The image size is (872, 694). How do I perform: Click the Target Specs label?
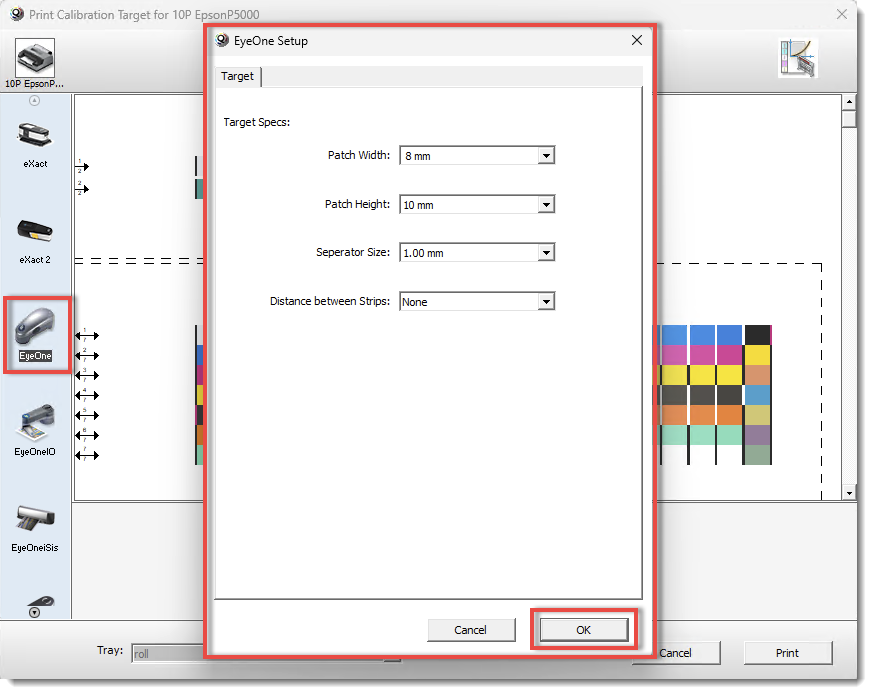click(256, 122)
